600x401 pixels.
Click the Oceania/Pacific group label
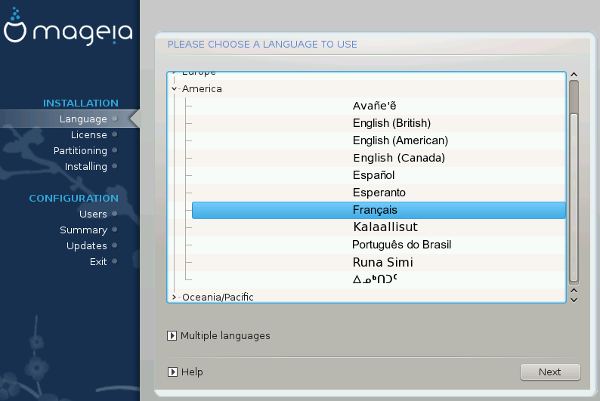coord(218,297)
